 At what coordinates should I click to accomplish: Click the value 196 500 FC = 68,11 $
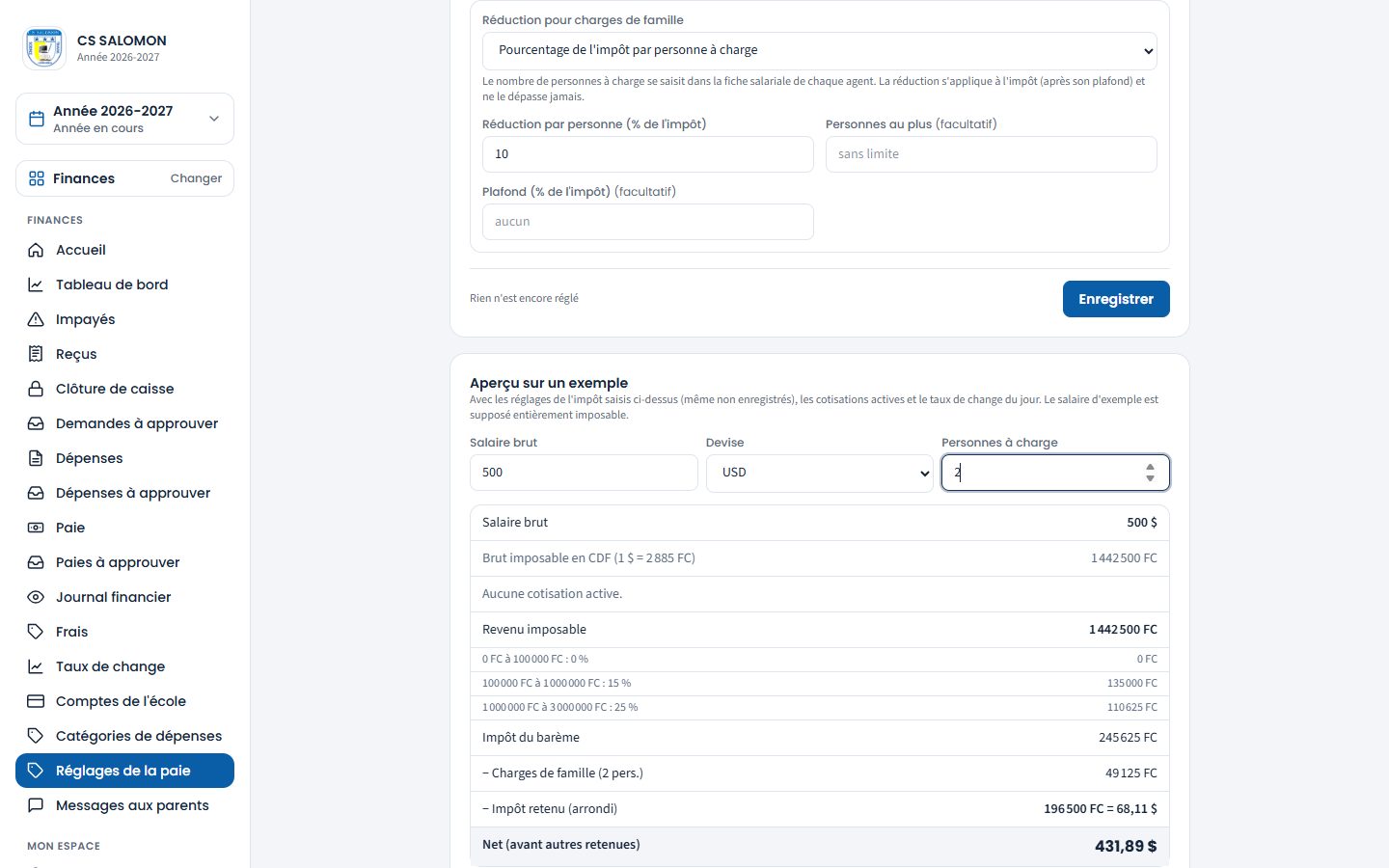pos(1101,809)
